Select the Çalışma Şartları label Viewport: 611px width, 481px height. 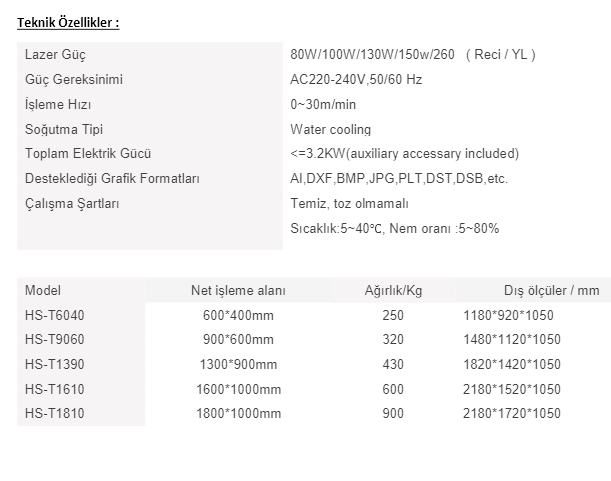coord(72,204)
